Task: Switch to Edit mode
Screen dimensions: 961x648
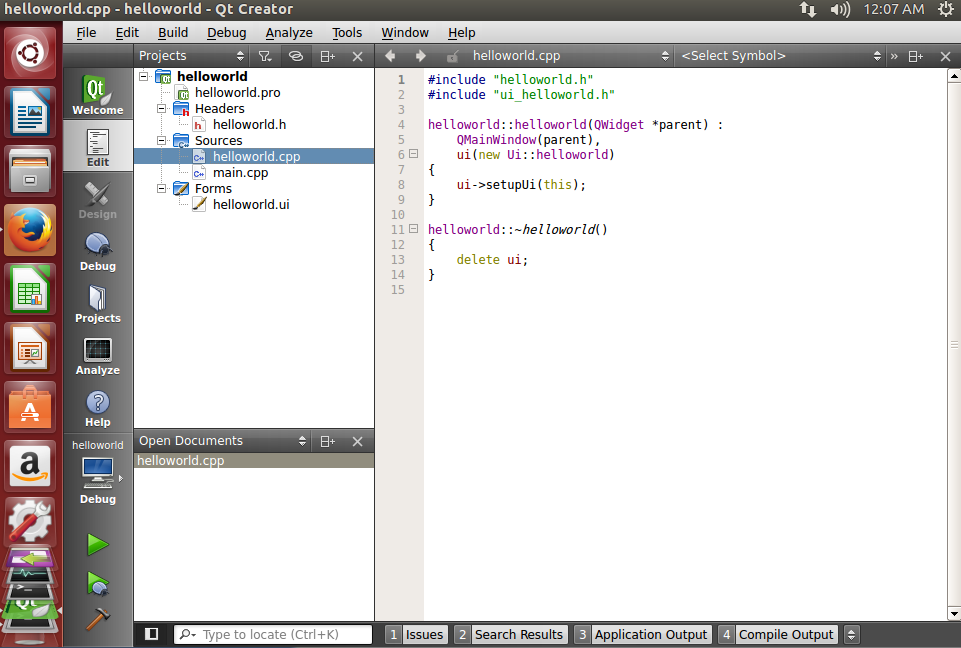Action: pyautogui.click(x=97, y=146)
